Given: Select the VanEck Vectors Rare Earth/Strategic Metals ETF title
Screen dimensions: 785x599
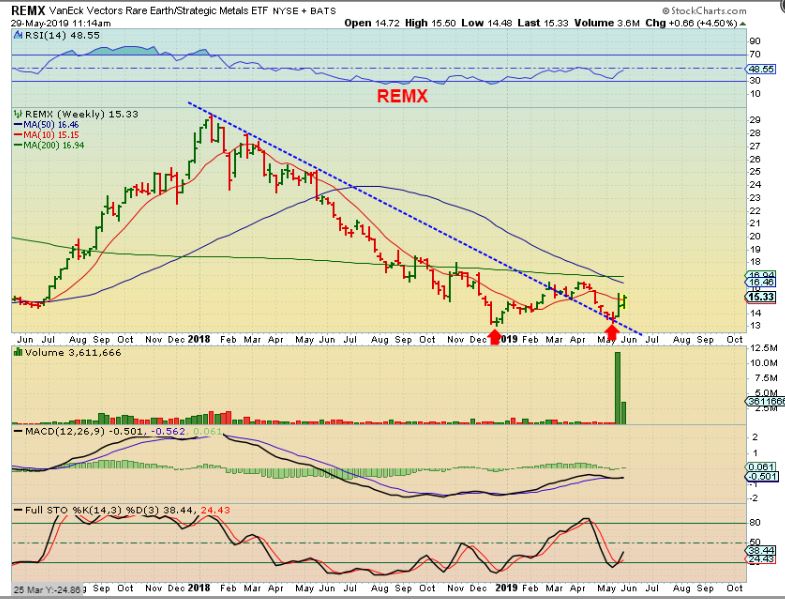Looking at the screenshot, I should click(x=159, y=11).
